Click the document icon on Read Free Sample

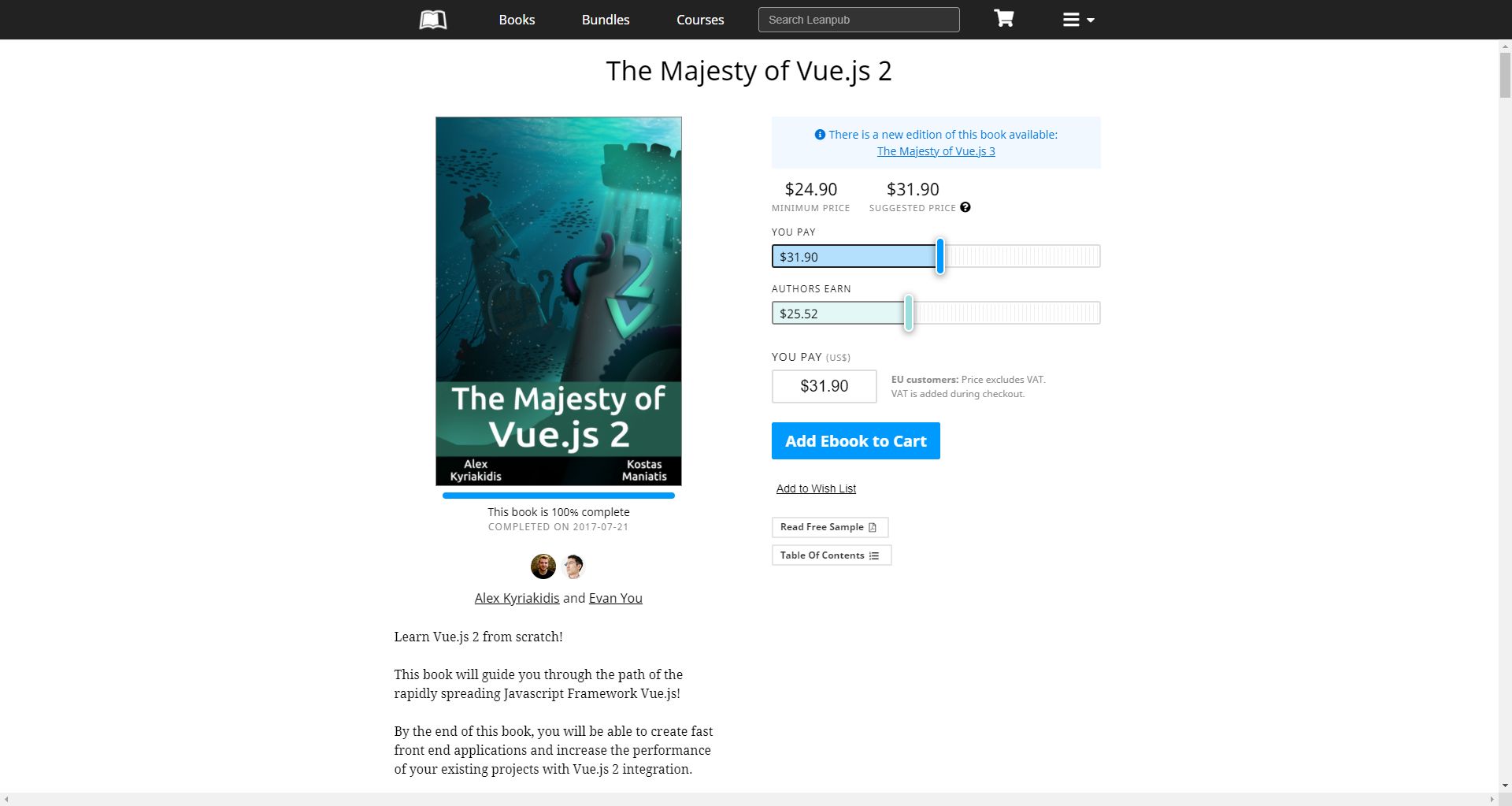pos(873,527)
